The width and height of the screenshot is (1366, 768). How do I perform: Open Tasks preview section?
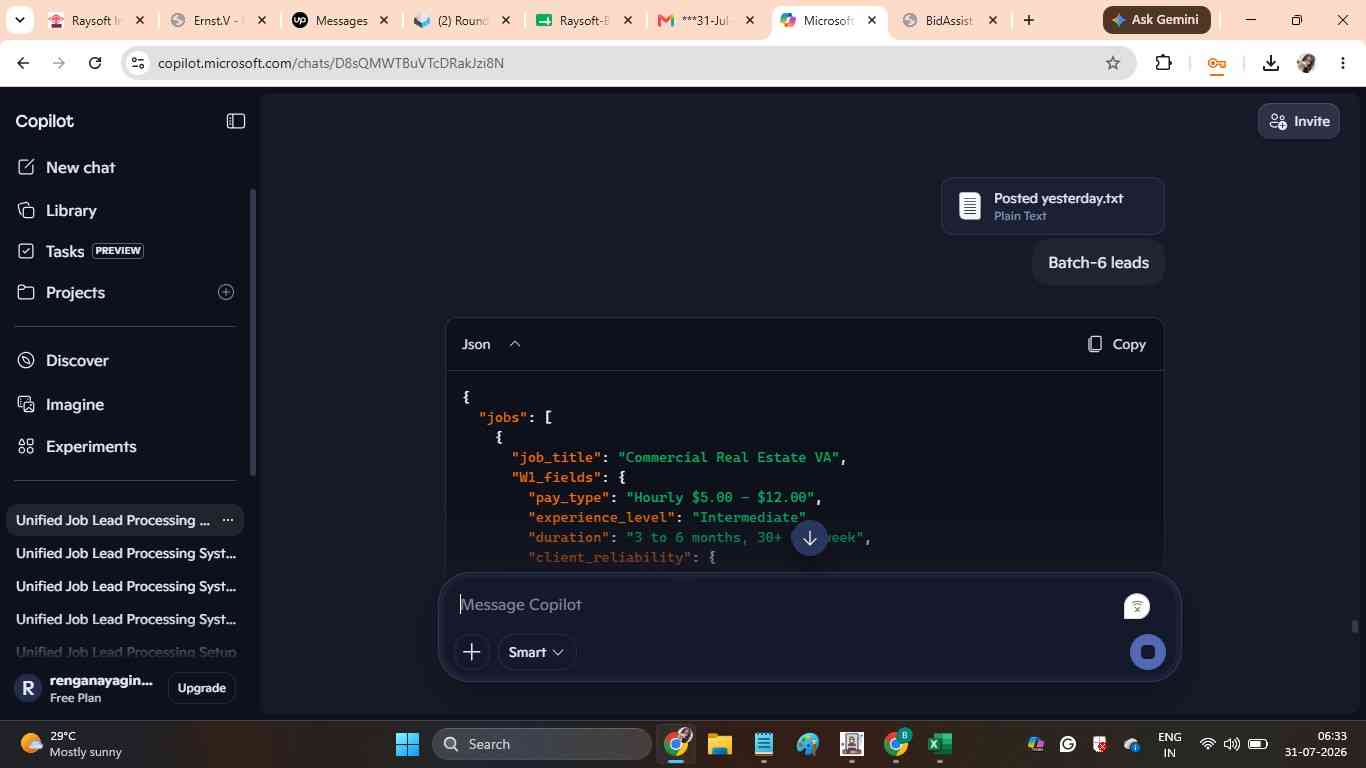click(80, 251)
